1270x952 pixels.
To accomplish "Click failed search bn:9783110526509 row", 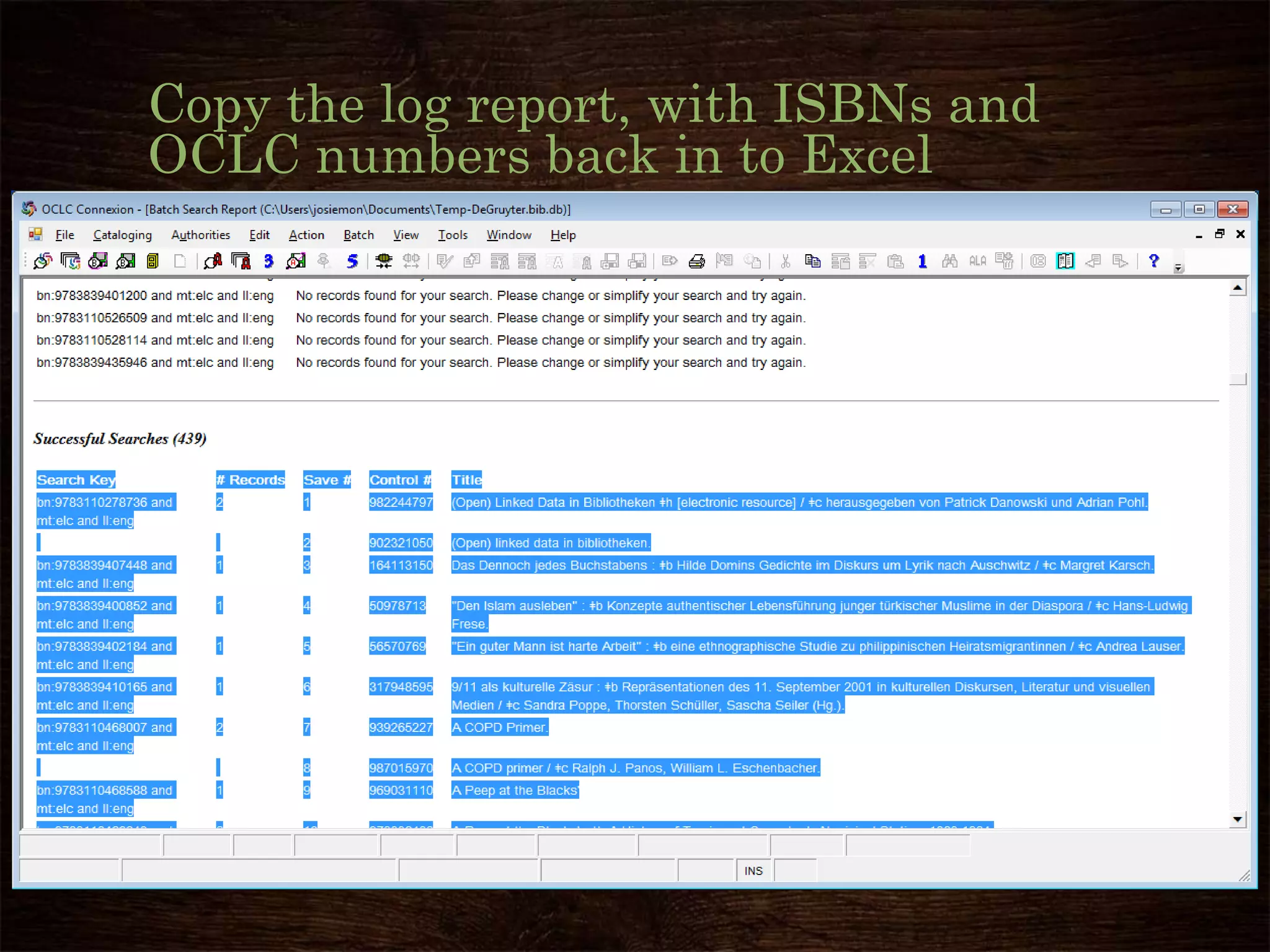I will 421,318.
